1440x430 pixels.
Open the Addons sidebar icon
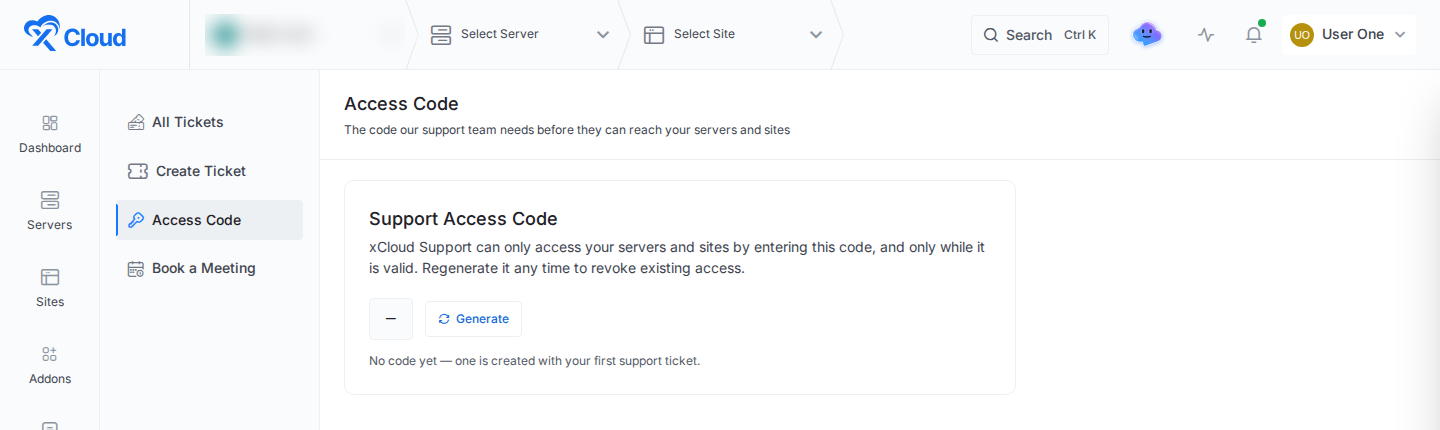tap(50, 354)
